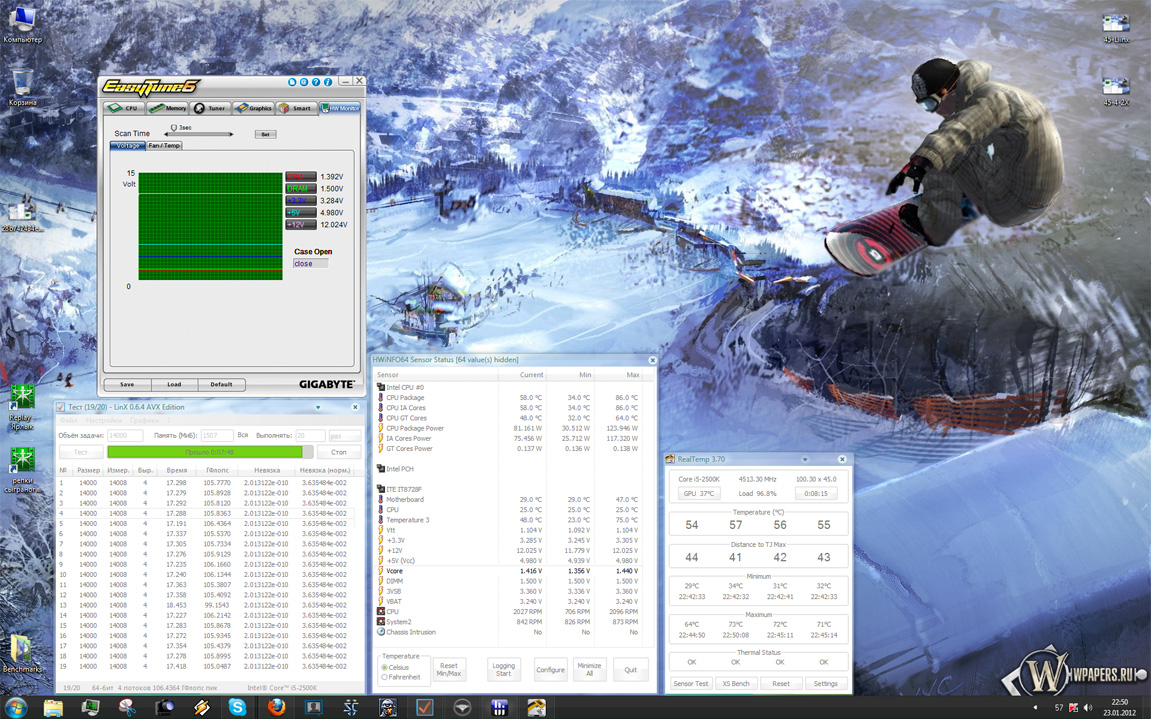Launch Firefox from the taskbar
The width and height of the screenshot is (1151, 719).
click(276, 707)
